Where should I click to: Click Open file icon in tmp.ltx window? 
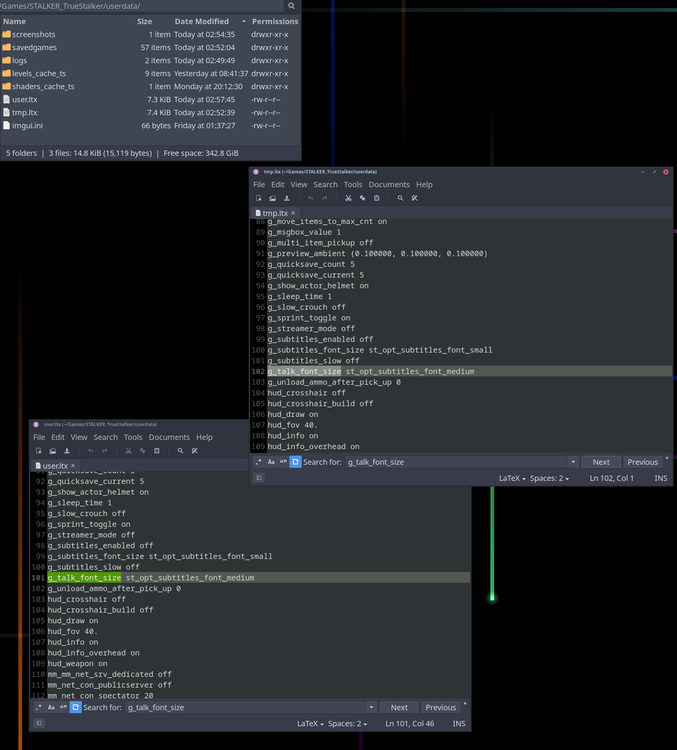[273, 198]
